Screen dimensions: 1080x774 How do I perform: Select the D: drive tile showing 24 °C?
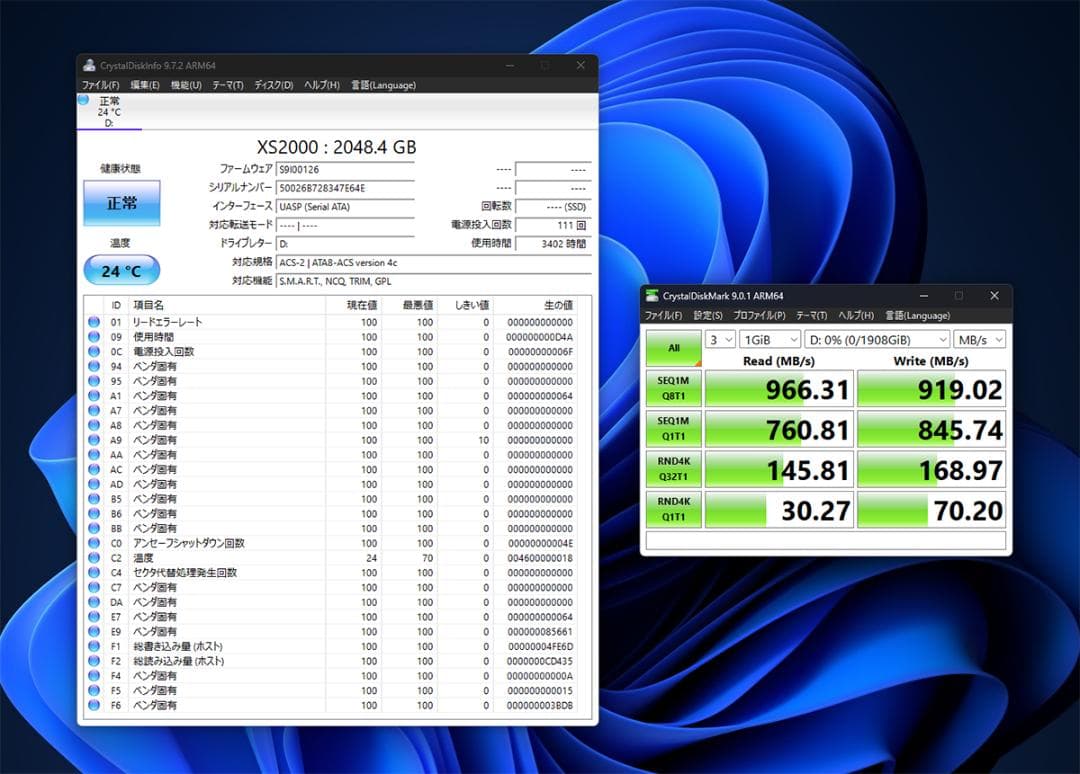click(107, 110)
